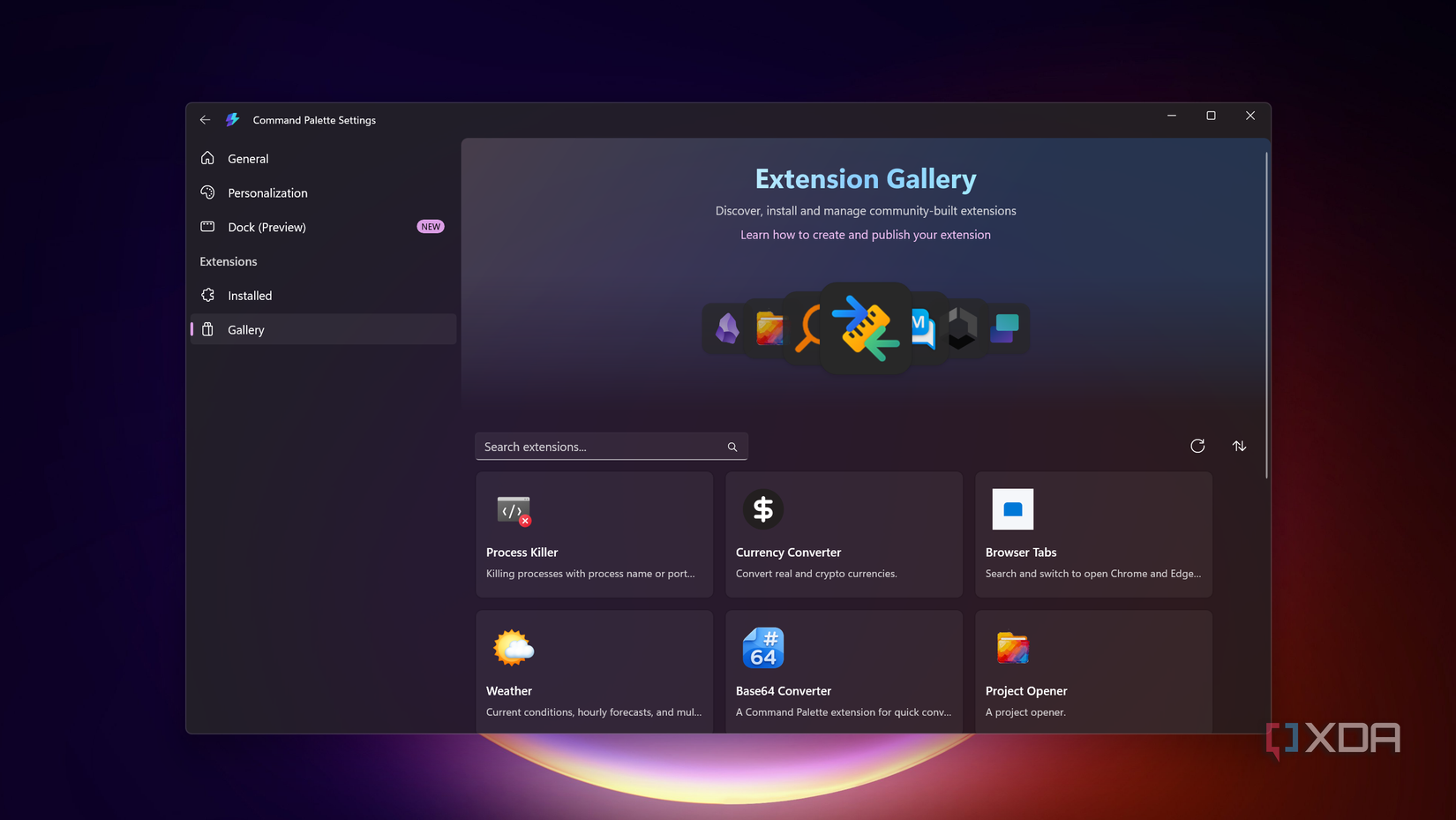1456x820 pixels.
Task: Open the Process Killer extension card
Action: pos(595,535)
